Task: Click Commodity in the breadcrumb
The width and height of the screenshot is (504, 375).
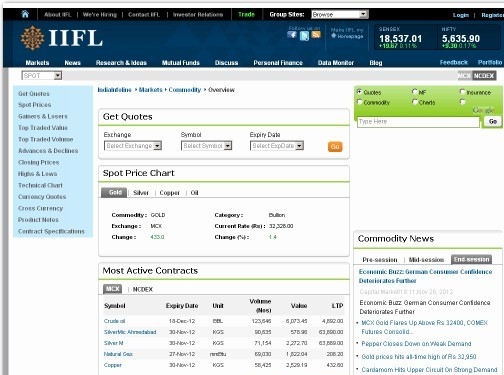Action: point(185,90)
